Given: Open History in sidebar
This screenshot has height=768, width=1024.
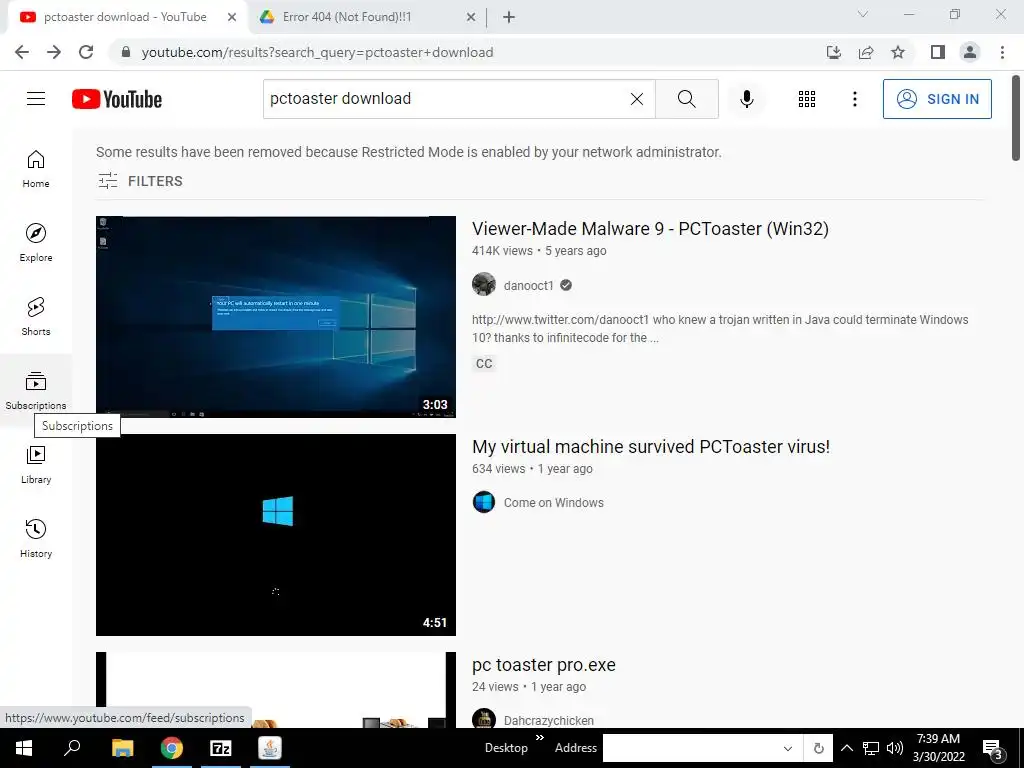Looking at the screenshot, I should coord(36,539).
